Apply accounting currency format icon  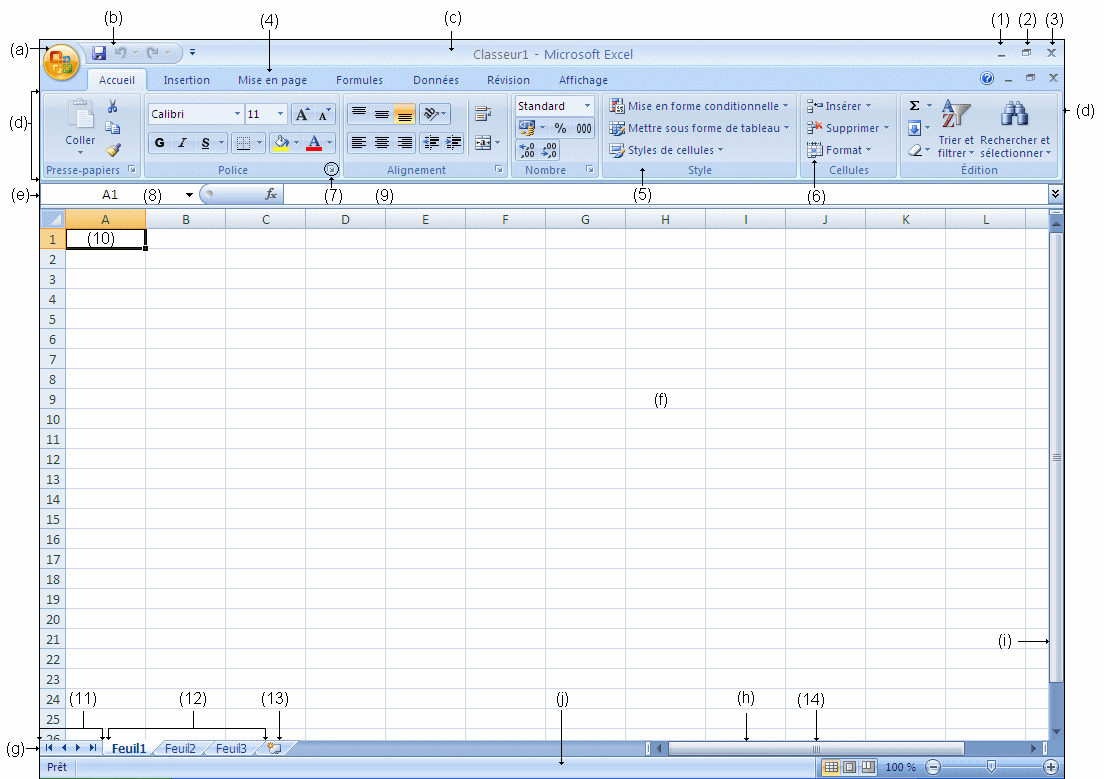pos(527,127)
